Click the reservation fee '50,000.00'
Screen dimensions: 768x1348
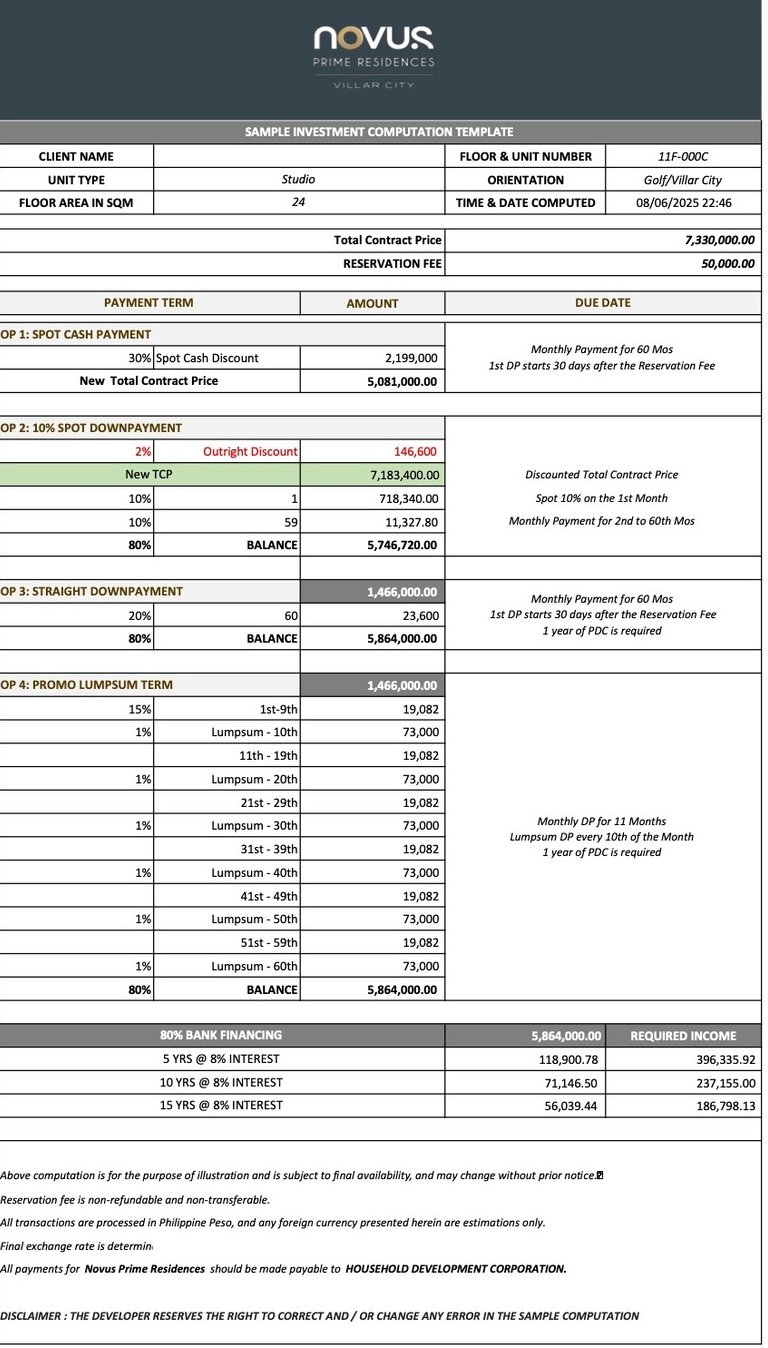[x=729, y=264]
